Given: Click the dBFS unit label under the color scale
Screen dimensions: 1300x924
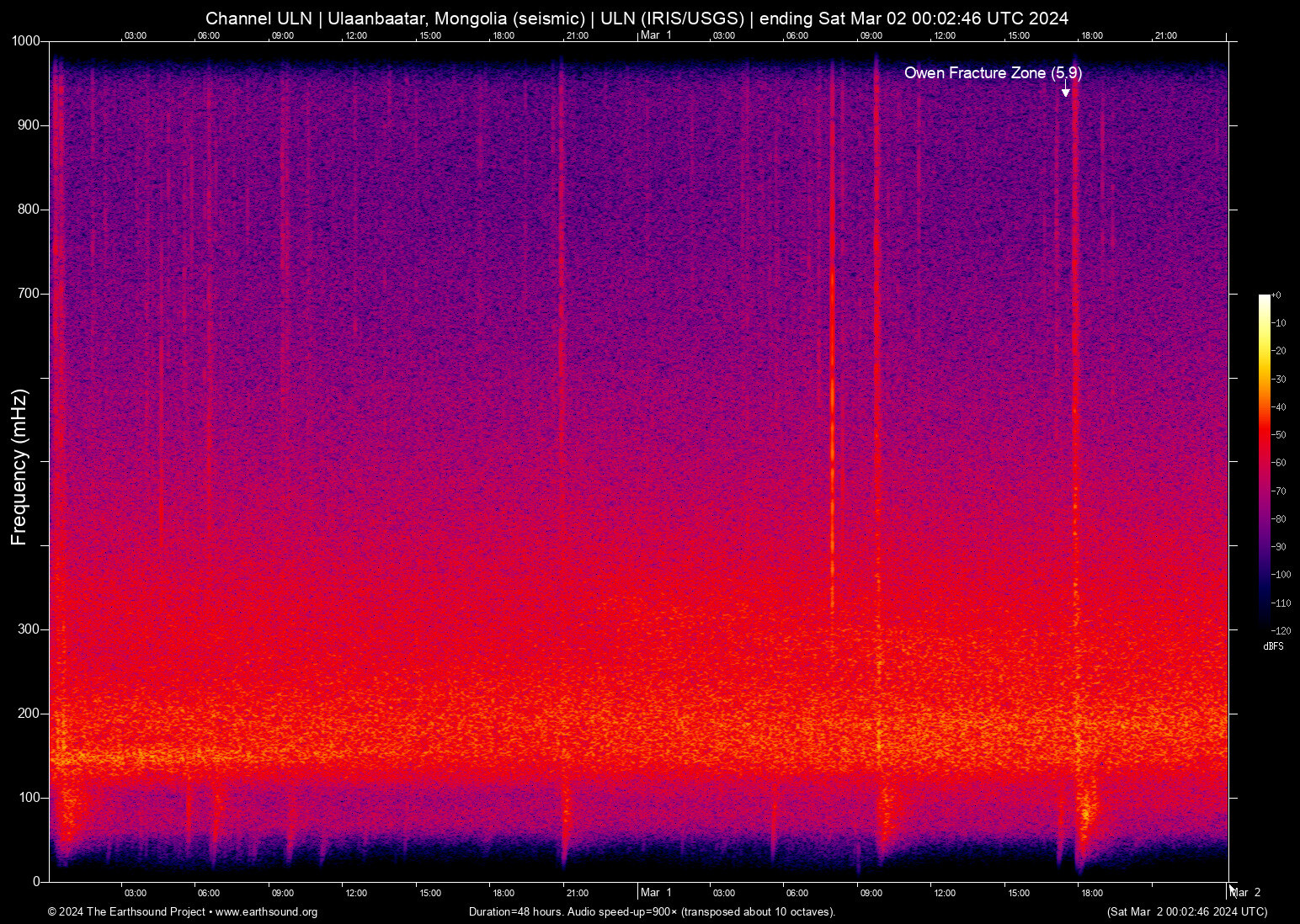Looking at the screenshot, I should tap(1273, 646).
